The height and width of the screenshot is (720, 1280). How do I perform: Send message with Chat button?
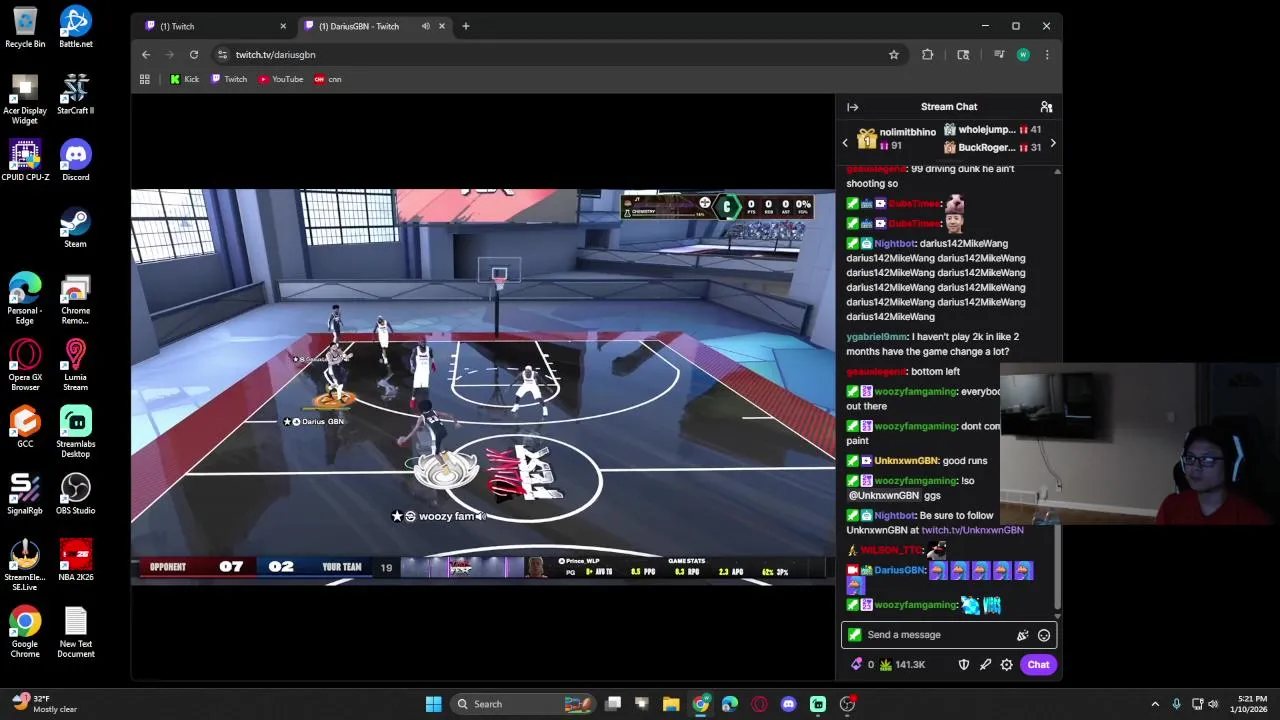[1038, 665]
